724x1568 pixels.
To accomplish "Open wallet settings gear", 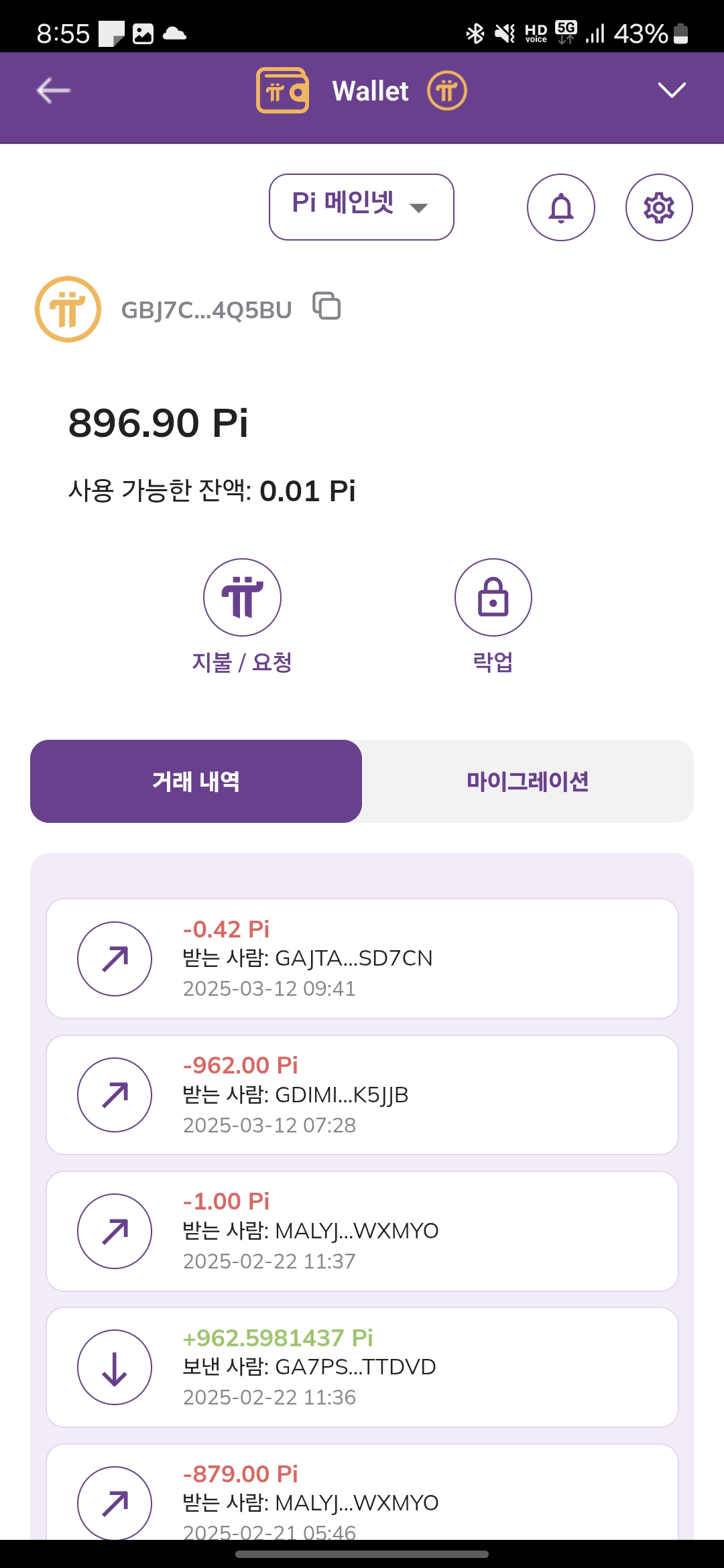I will pos(658,208).
